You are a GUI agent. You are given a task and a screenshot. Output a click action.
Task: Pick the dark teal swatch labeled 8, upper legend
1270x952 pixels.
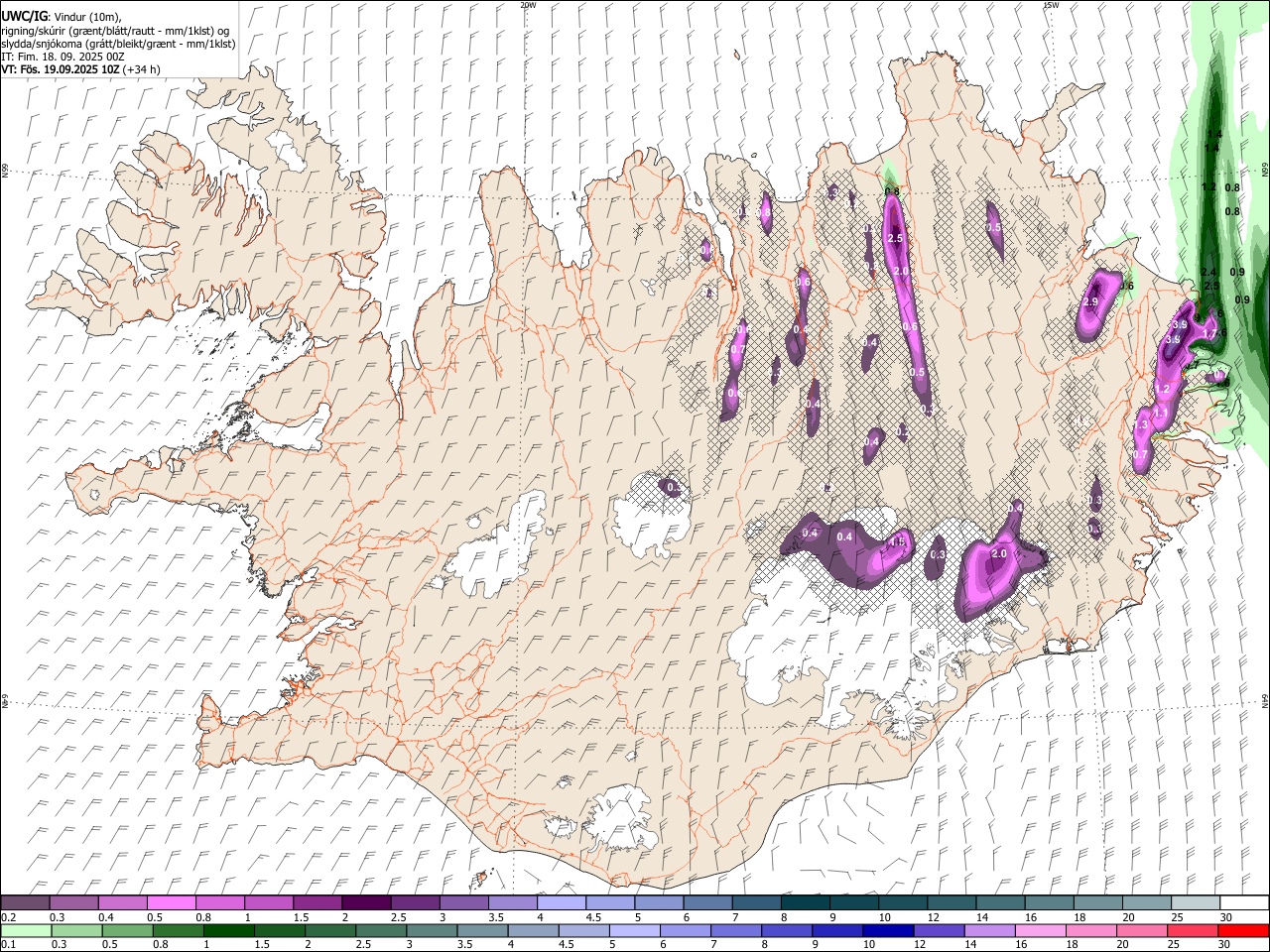tap(806, 903)
